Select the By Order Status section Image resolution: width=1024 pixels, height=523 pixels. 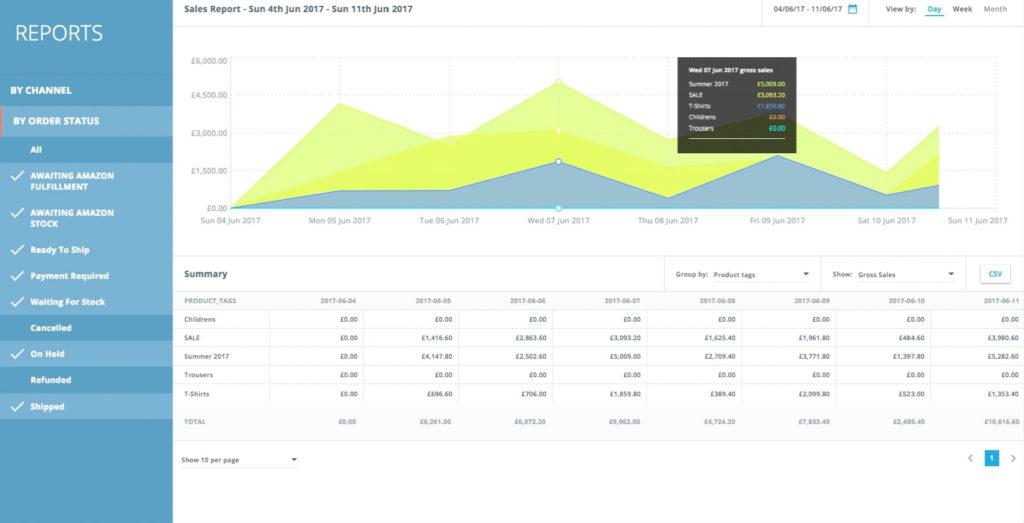pos(55,121)
